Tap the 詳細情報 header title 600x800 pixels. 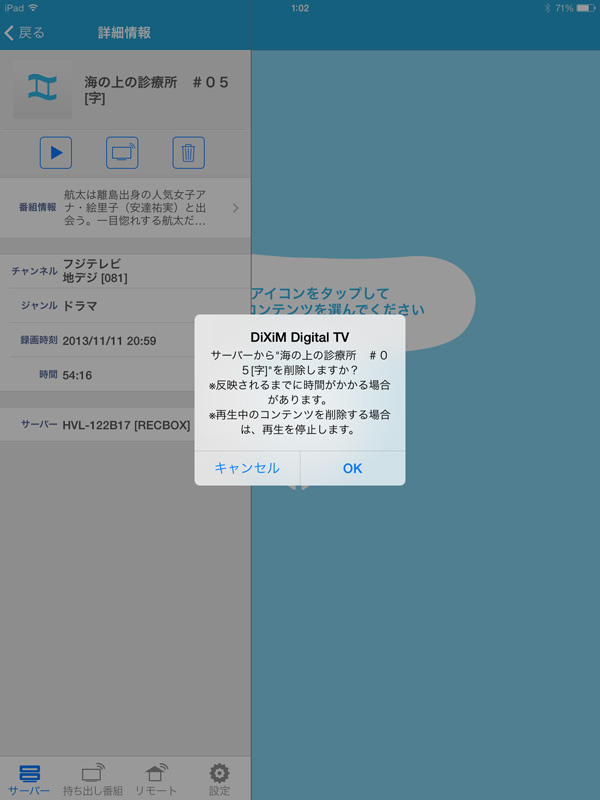click(124, 33)
